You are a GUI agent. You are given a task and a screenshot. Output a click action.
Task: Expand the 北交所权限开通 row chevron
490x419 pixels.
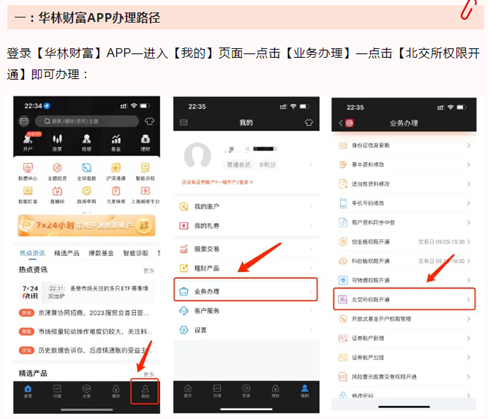[468, 299]
